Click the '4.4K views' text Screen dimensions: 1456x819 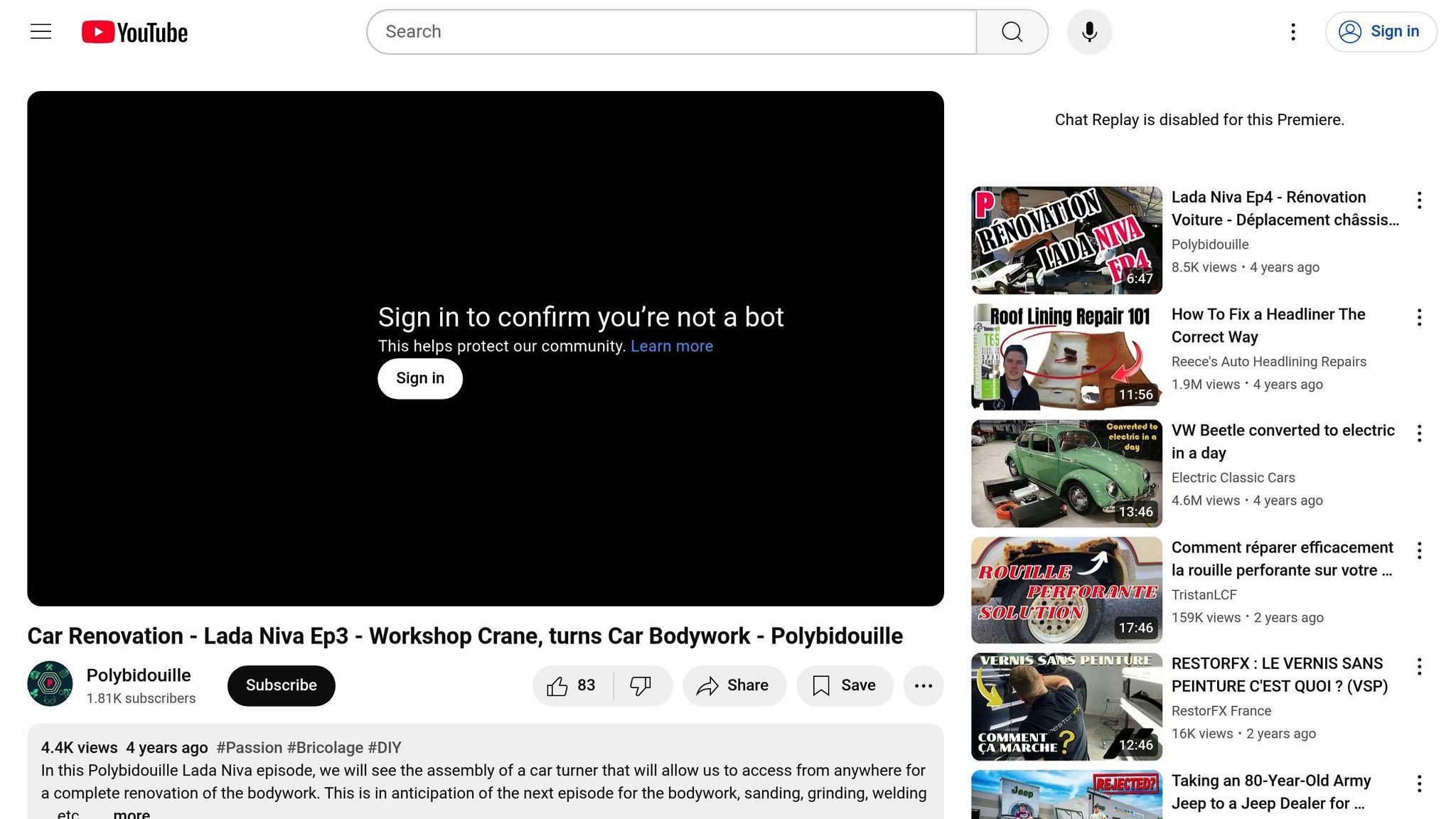(x=79, y=747)
